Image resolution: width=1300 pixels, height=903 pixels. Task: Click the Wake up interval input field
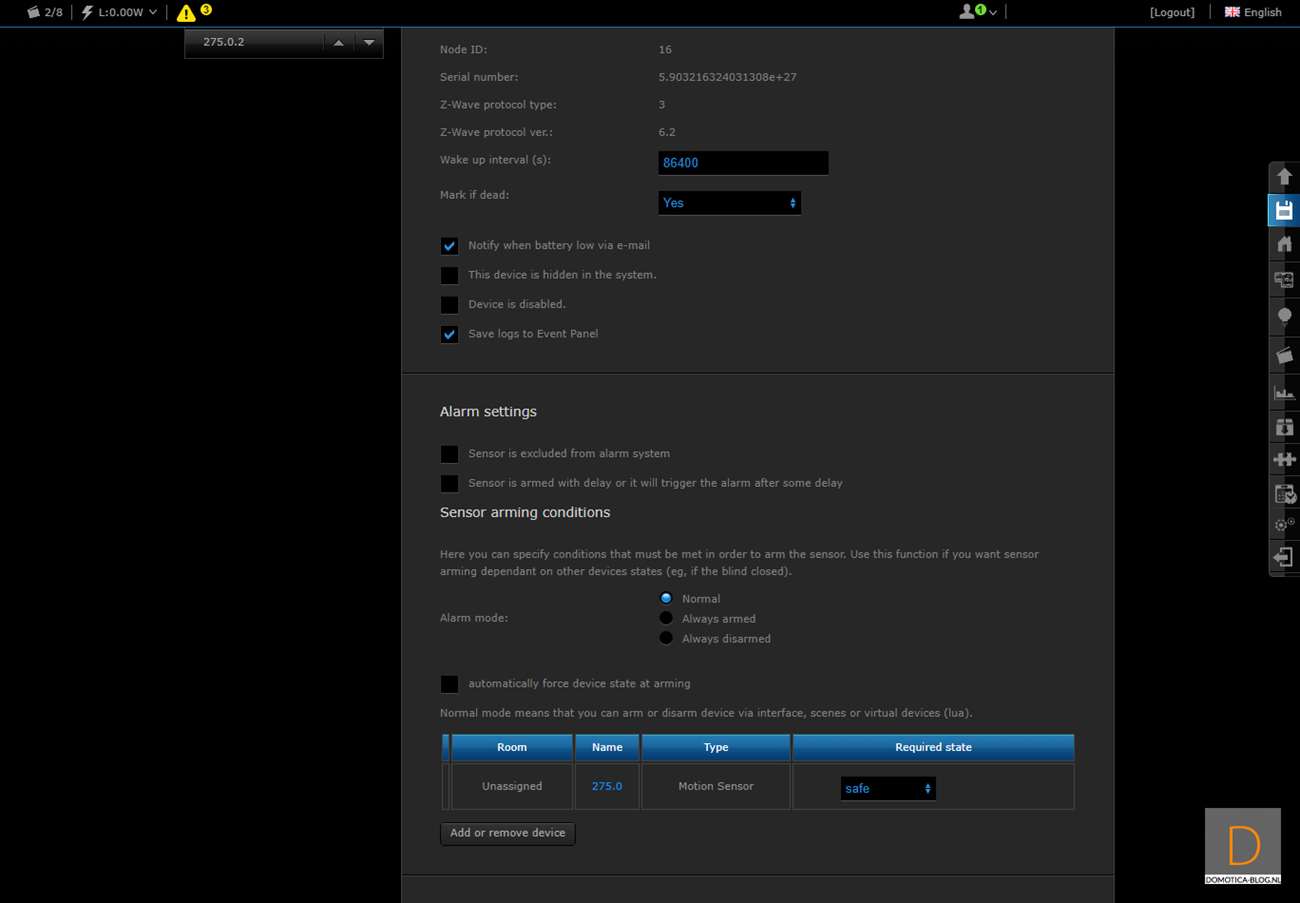click(x=743, y=162)
